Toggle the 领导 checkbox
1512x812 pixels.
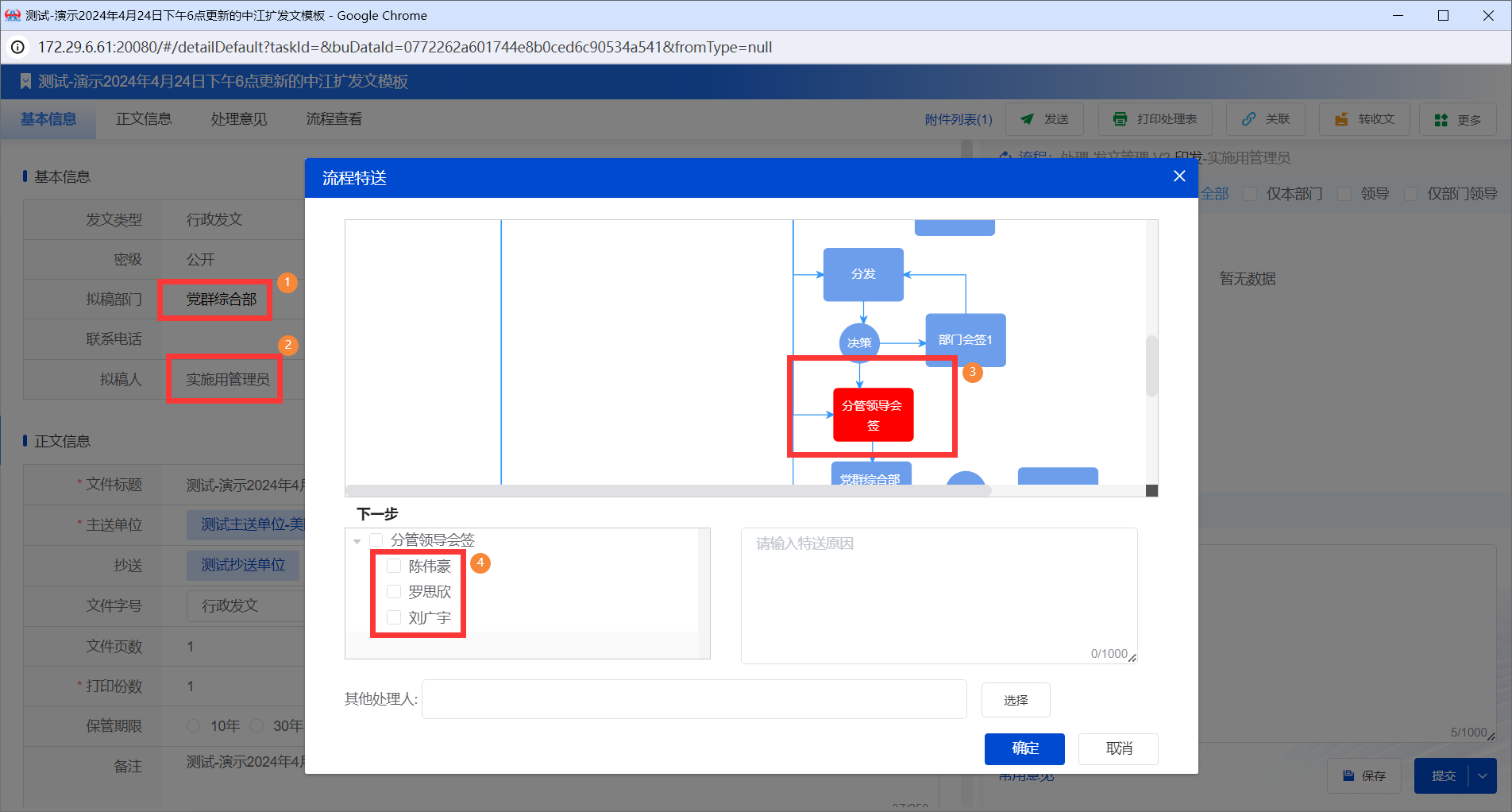click(x=1344, y=194)
